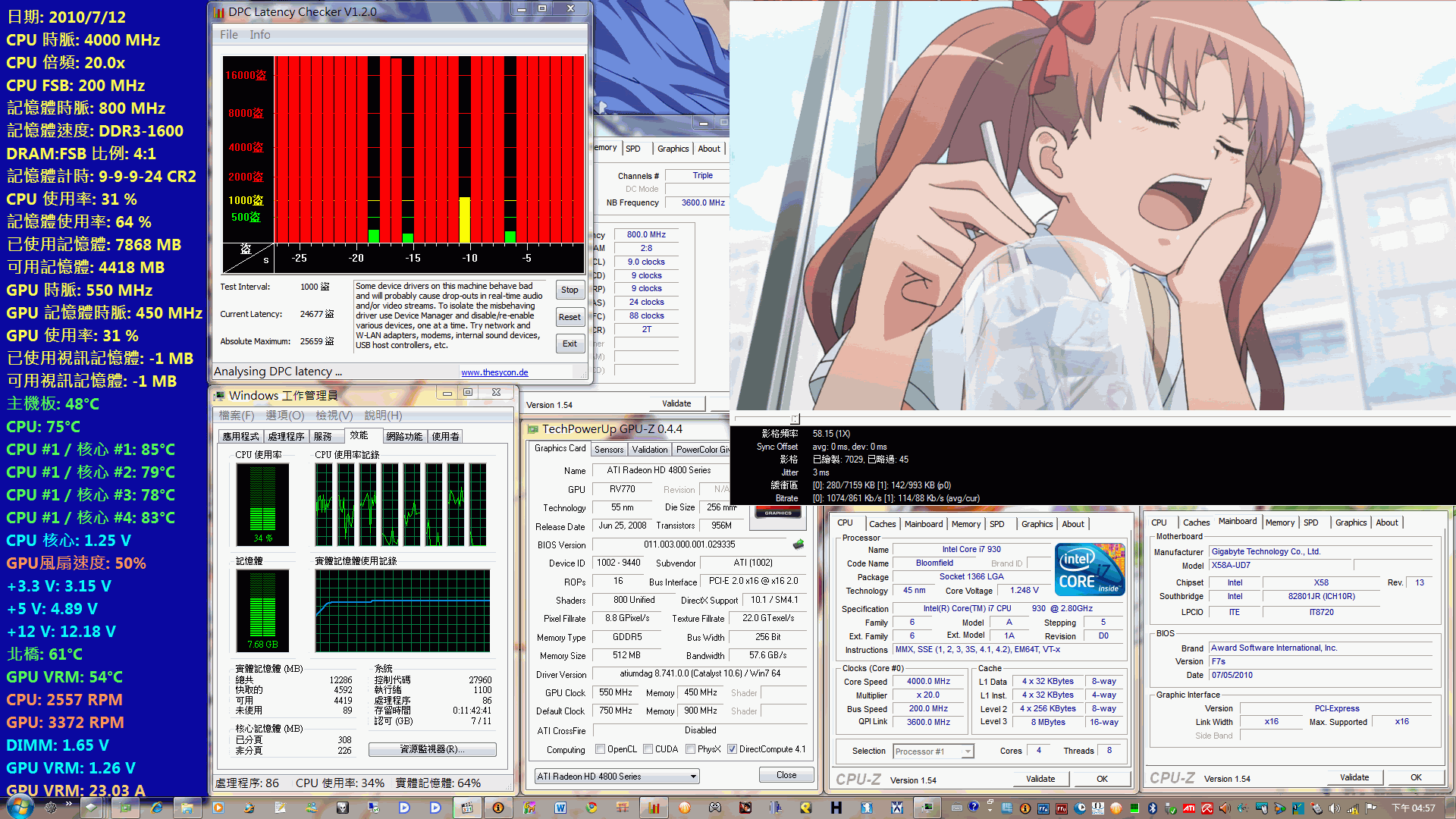Click the Media Player Classic taskbar icon

[x=467, y=808]
